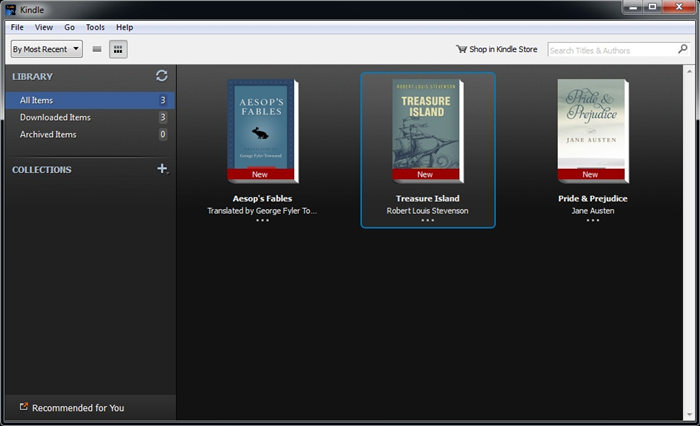Switch to grid view icon
Image resolution: width=700 pixels, height=426 pixels.
click(x=118, y=49)
